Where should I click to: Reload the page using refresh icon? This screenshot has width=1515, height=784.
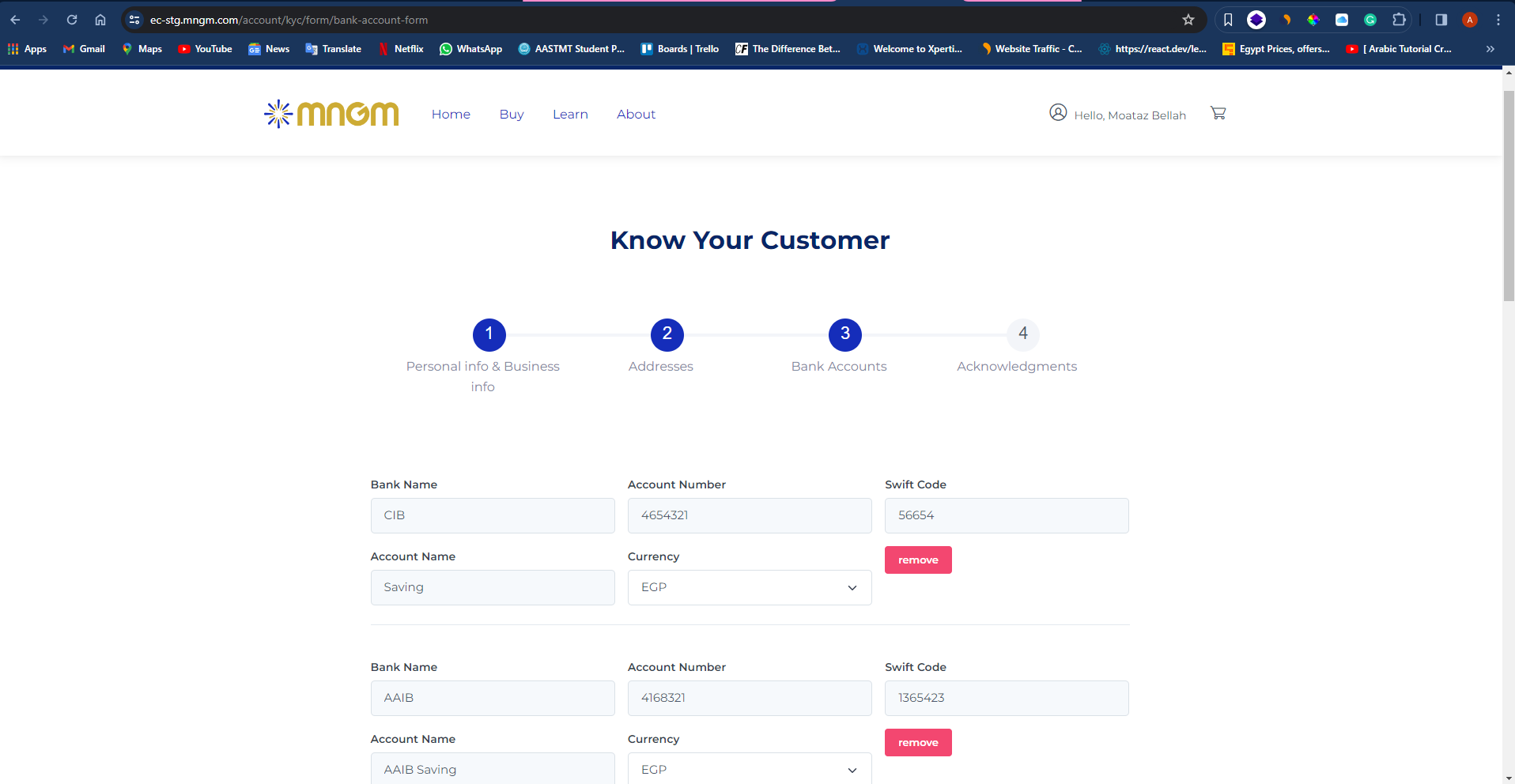[72, 20]
